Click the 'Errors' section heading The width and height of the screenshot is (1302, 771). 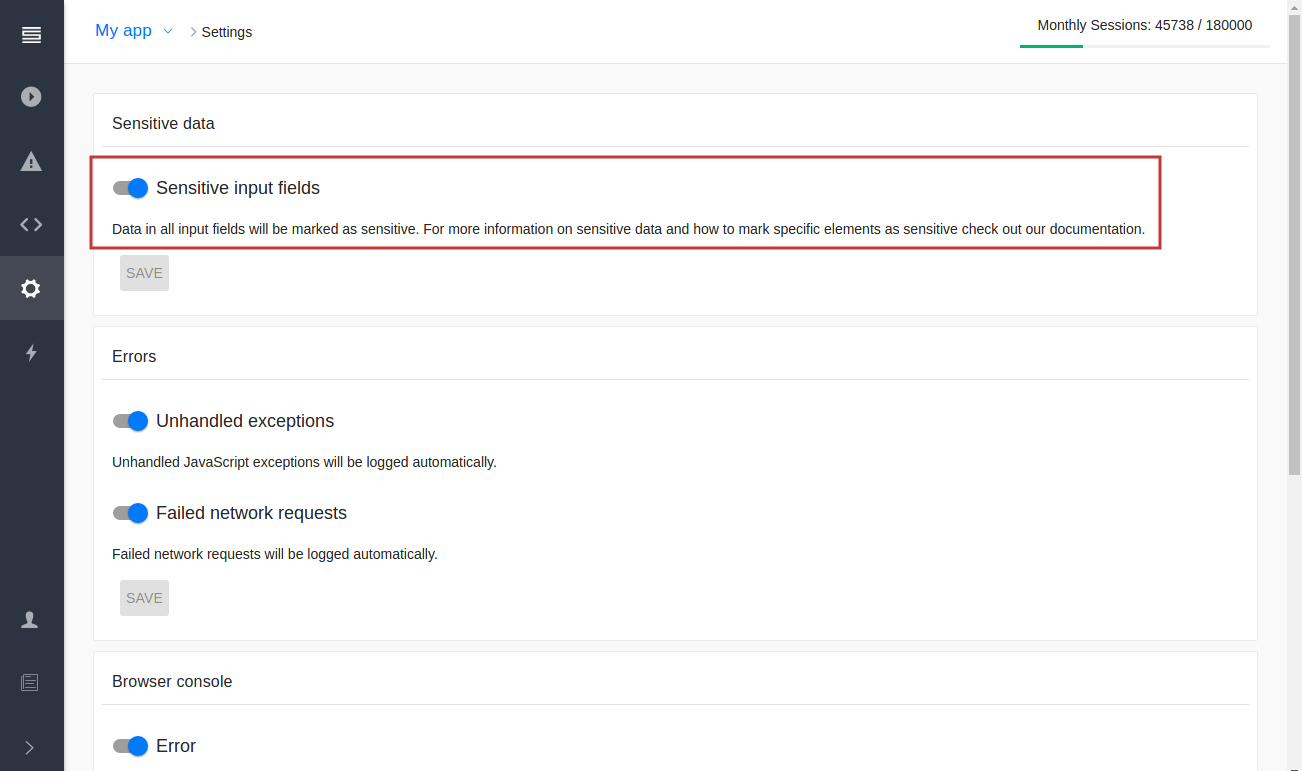[x=134, y=356]
